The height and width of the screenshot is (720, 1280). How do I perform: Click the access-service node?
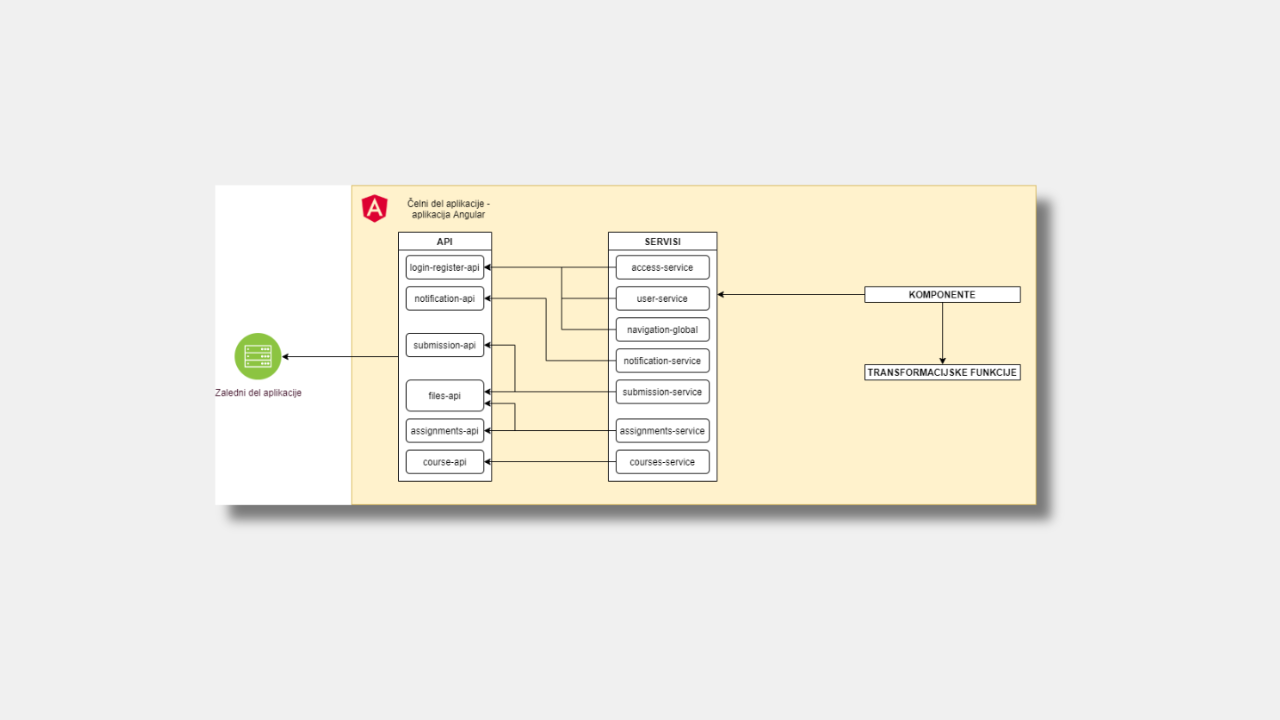coord(662,267)
